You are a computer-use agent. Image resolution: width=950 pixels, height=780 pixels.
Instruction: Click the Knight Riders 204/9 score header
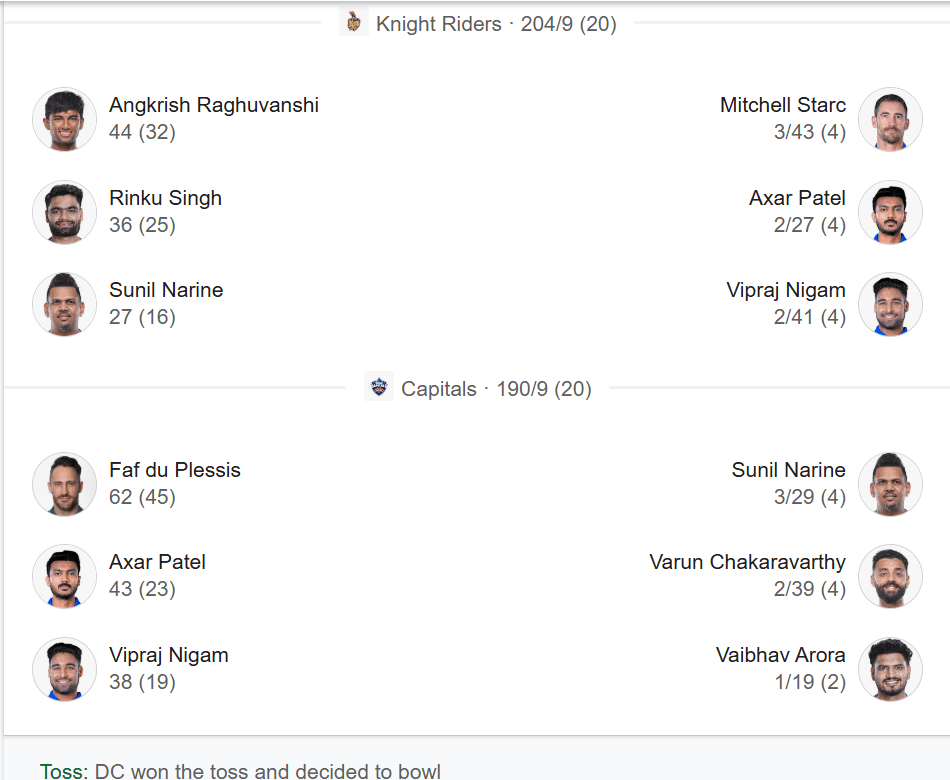tap(496, 24)
